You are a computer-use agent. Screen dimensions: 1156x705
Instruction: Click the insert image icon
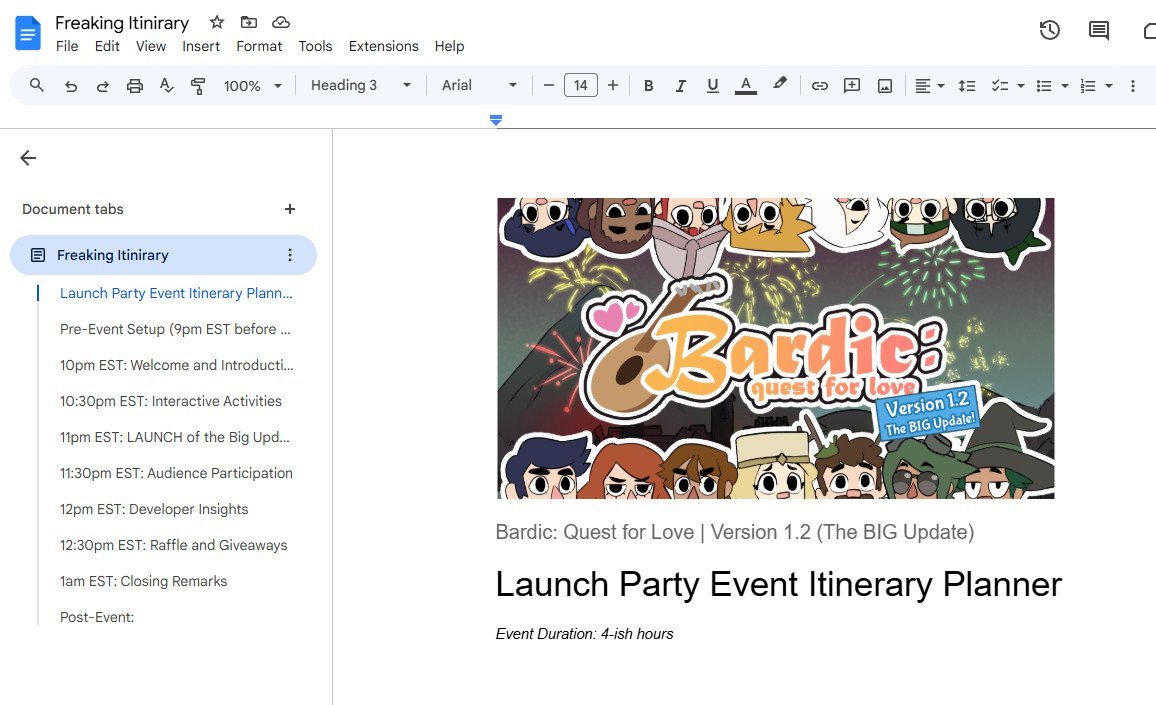885,86
